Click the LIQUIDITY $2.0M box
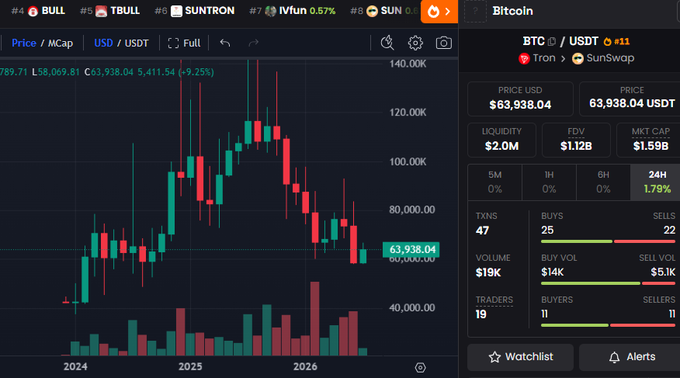Screen dimensions: 680x378 point(502,140)
